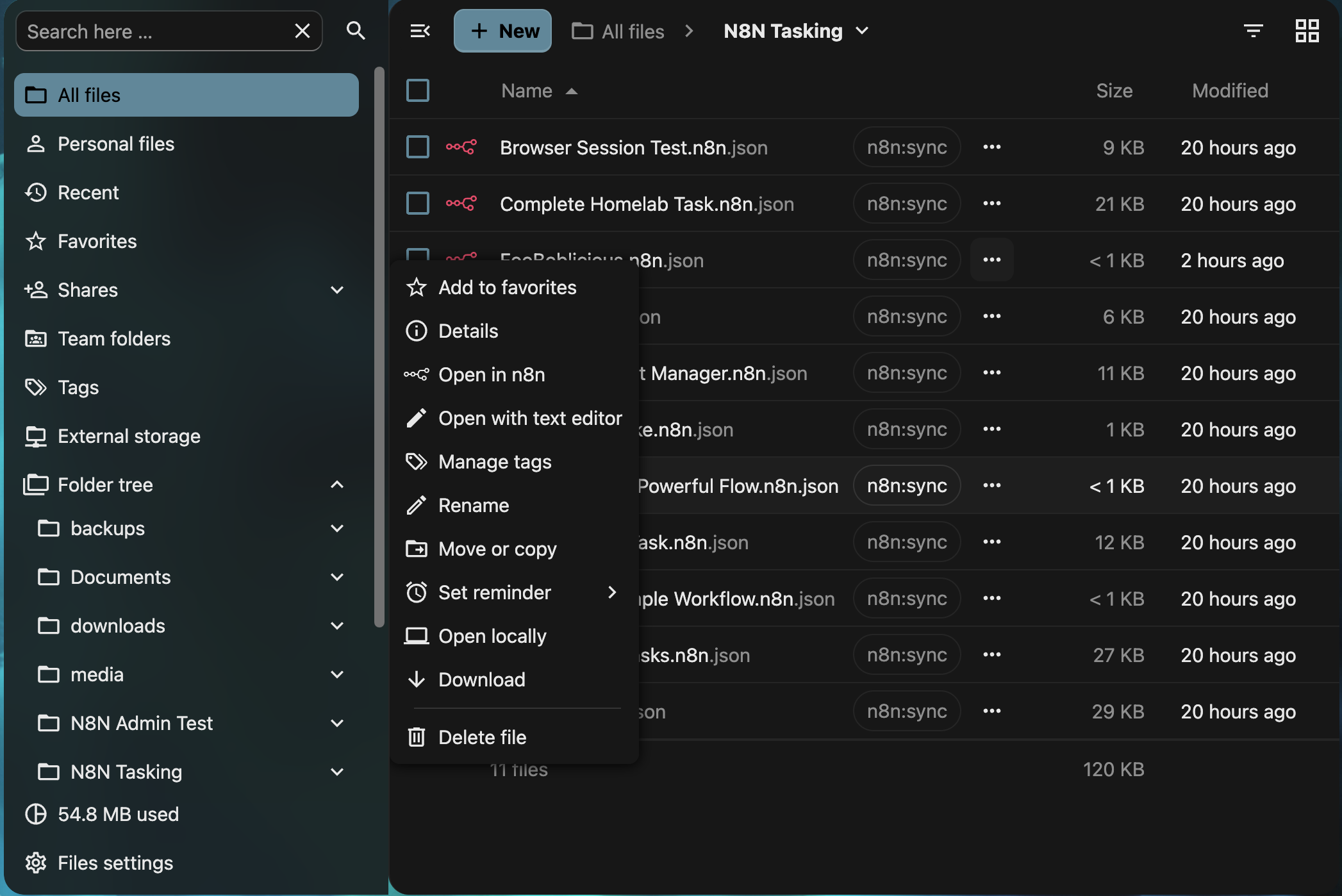Open the backups folder in tree
Screen dimensions: 1342x896
pyautogui.click(x=92, y=528)
